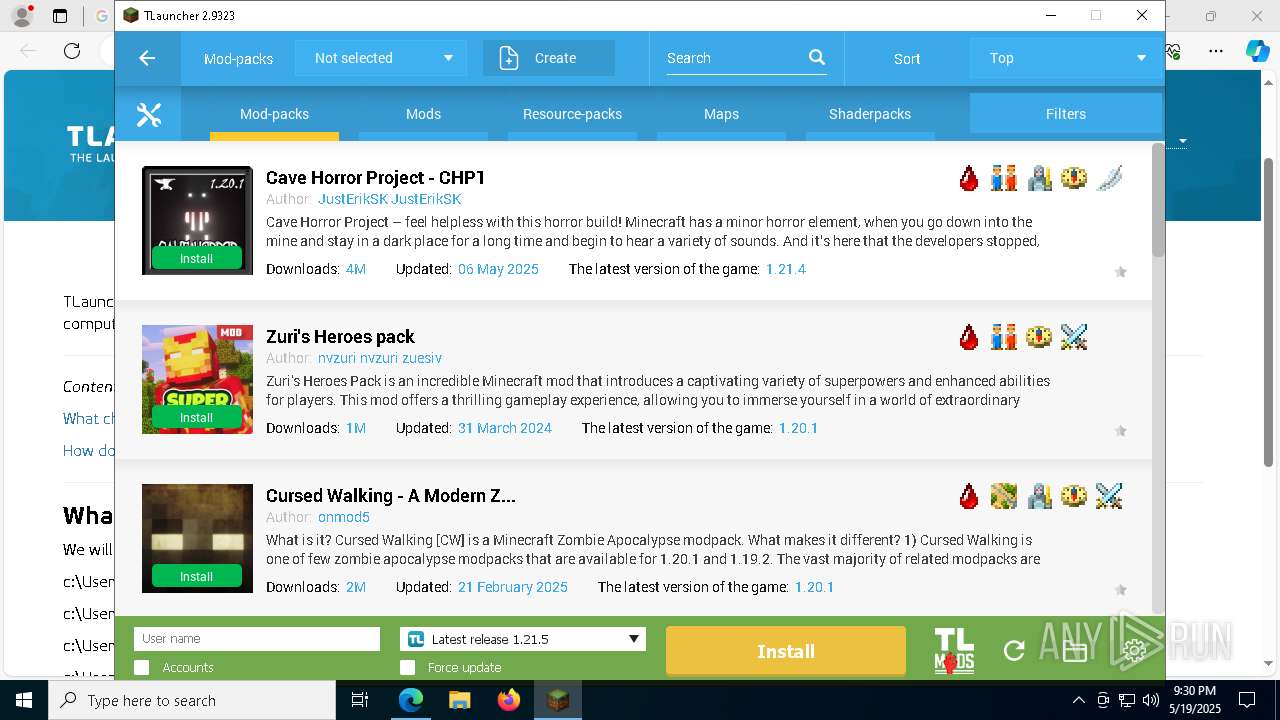Install Zuri's Heroes pack

(197, 417)
